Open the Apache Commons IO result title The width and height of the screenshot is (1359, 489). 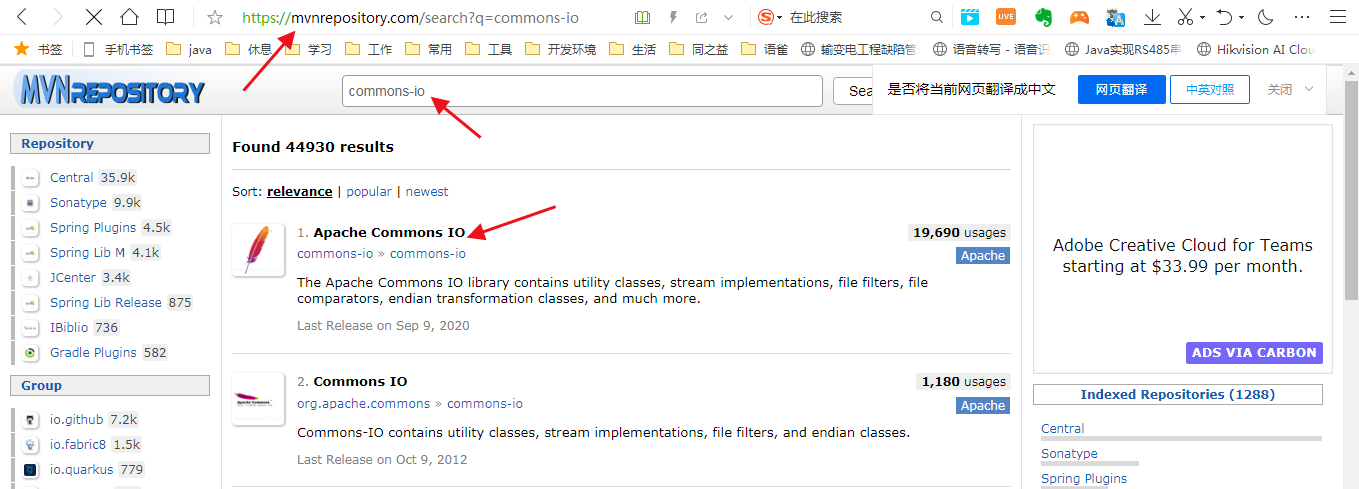pos(389,233)
